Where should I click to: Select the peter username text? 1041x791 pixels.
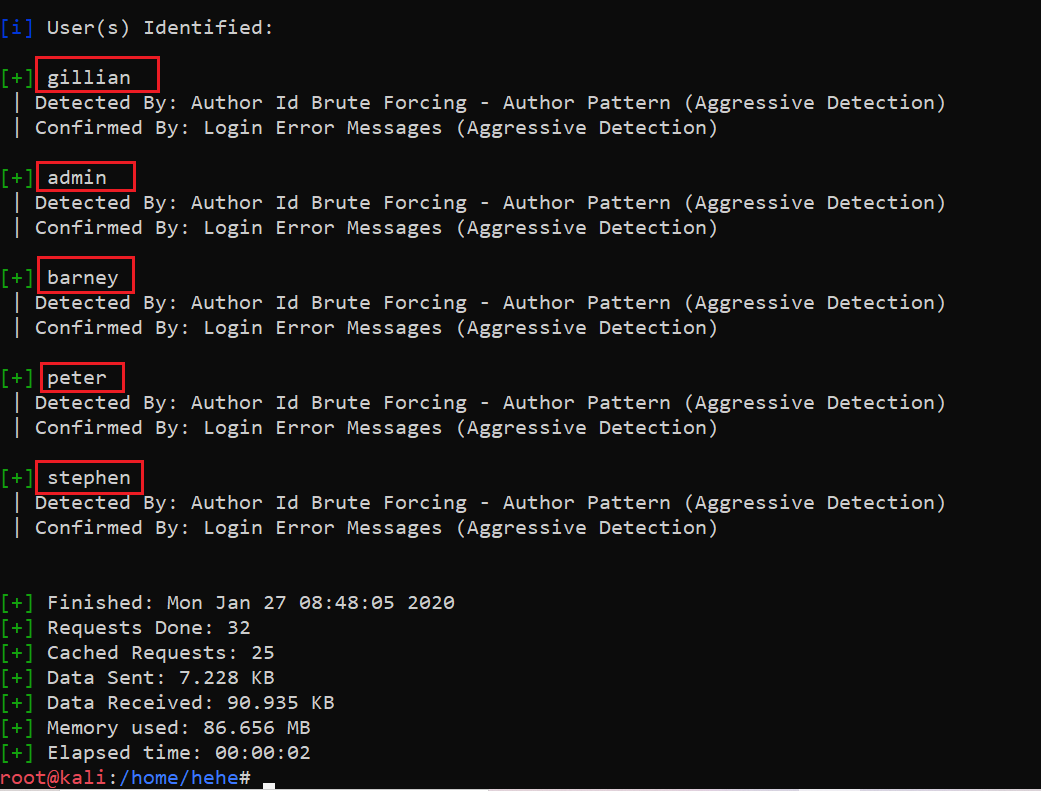point(77,378)
